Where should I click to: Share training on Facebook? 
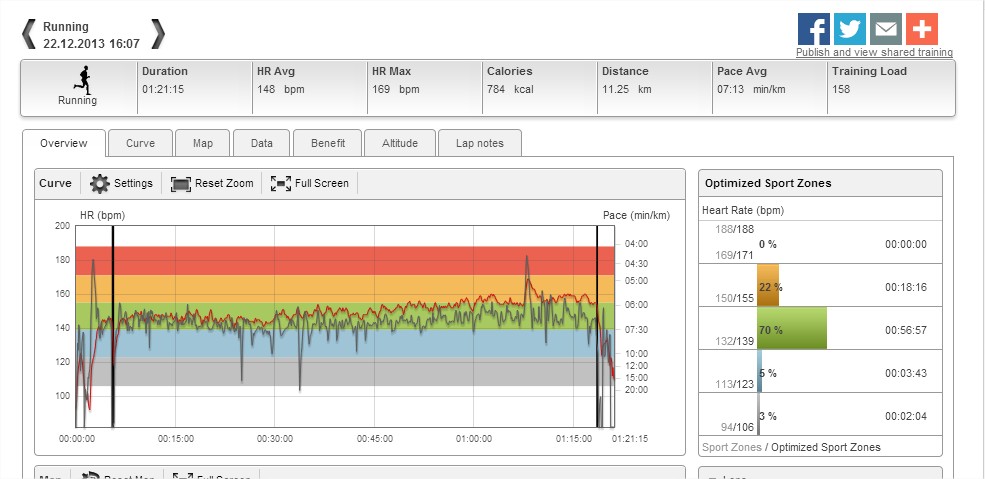814,29
